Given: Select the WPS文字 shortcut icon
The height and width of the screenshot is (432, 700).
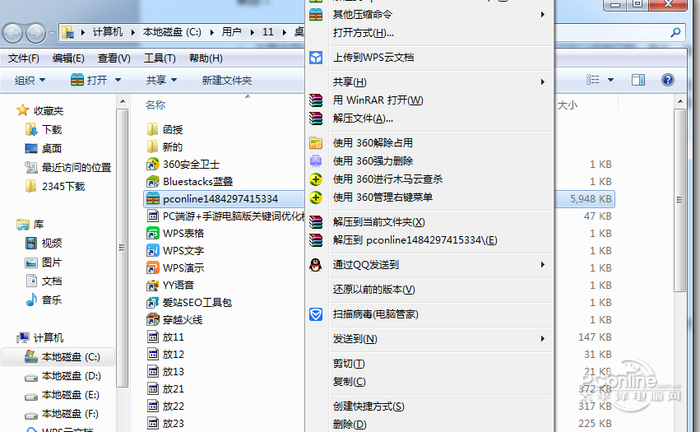Looking at the screenshot, I should (x=153, y=250).
